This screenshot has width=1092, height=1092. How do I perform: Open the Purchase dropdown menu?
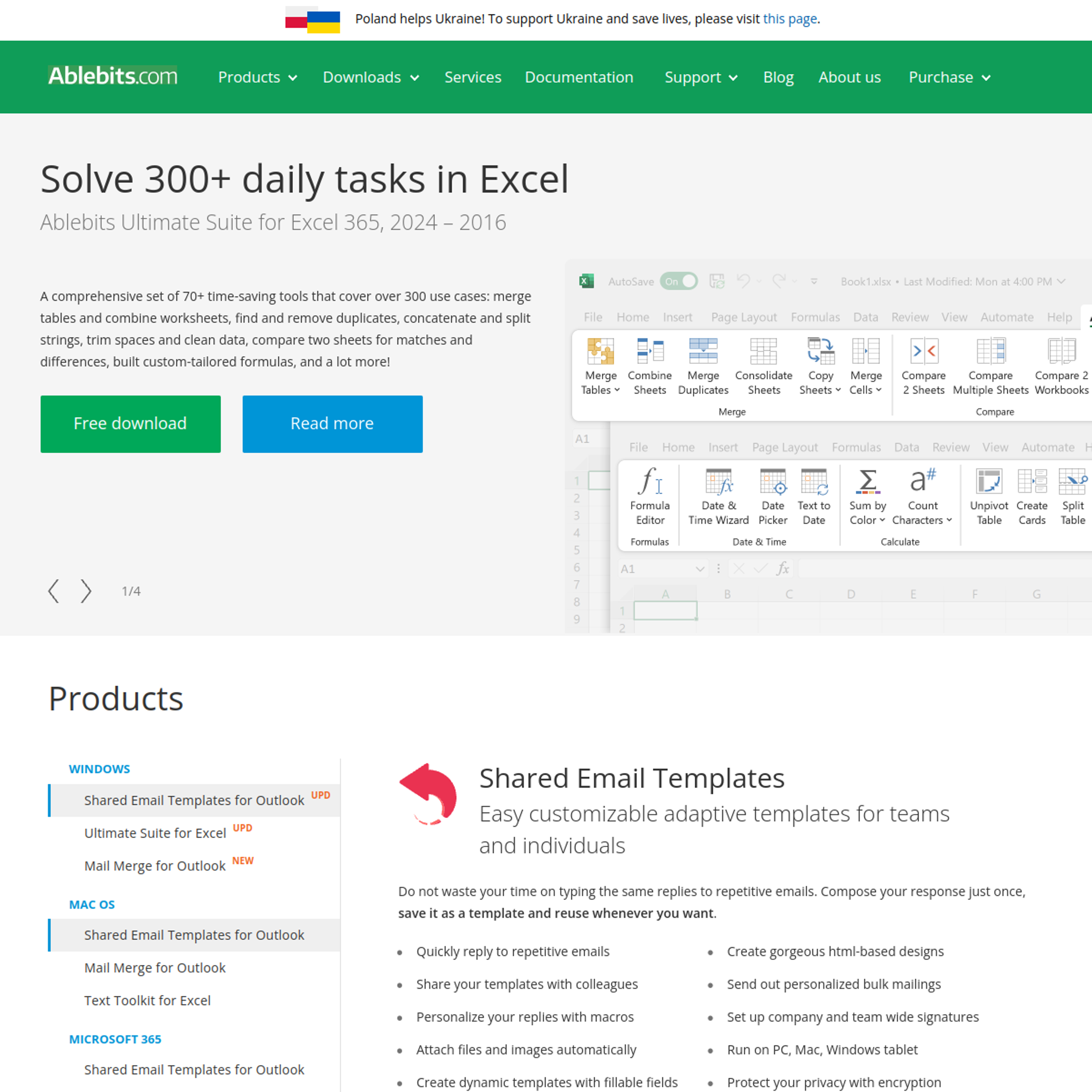coord(950,77)
